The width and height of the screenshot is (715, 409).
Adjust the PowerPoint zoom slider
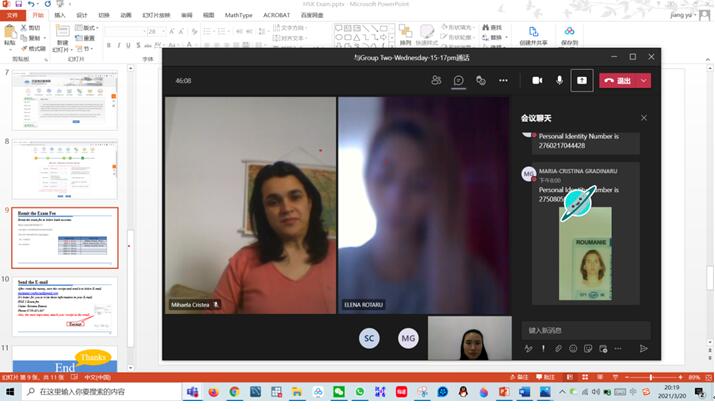[x=651, y=377]
